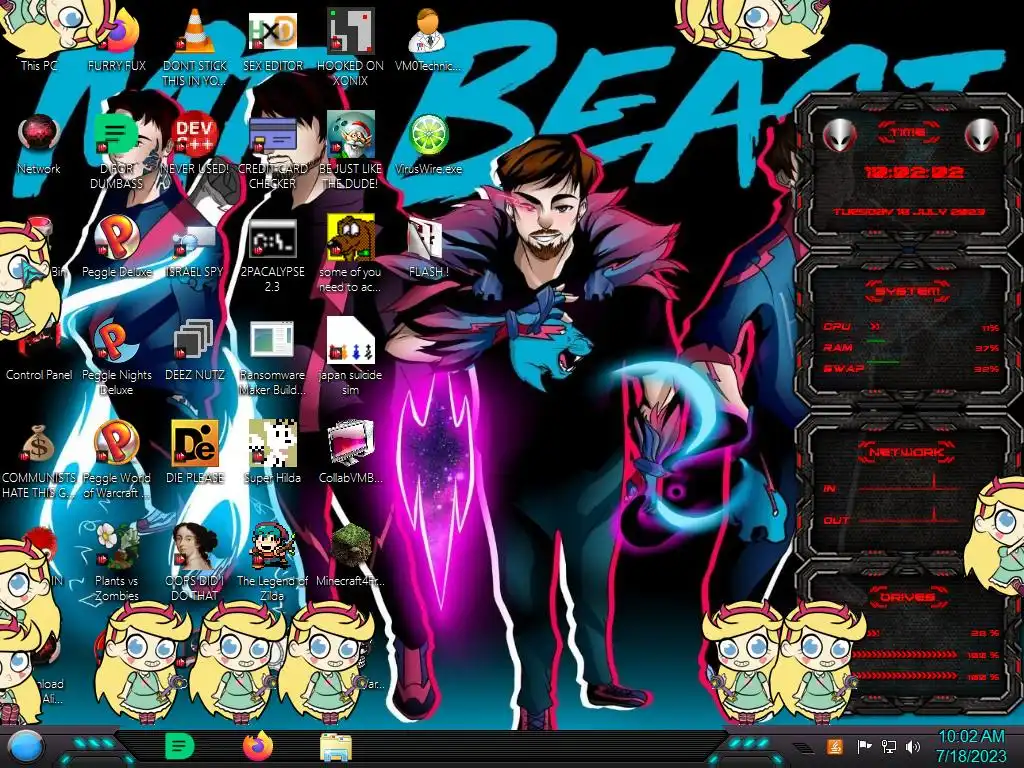Launch Peggle Nights Deluxe shortcut
The height and width of the screenshot is (768, 1024).
[x=117, y=358]
